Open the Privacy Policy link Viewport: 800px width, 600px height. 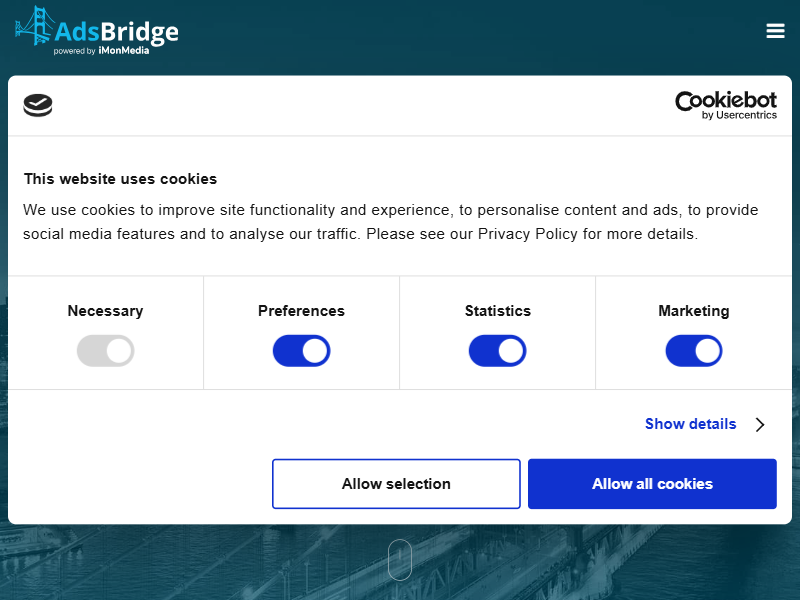tap(527, 234)
